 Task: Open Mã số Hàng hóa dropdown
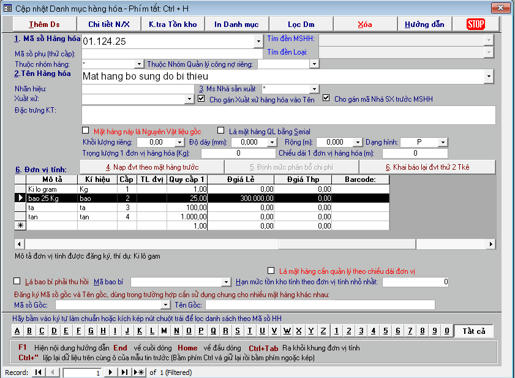pos(258,41)
